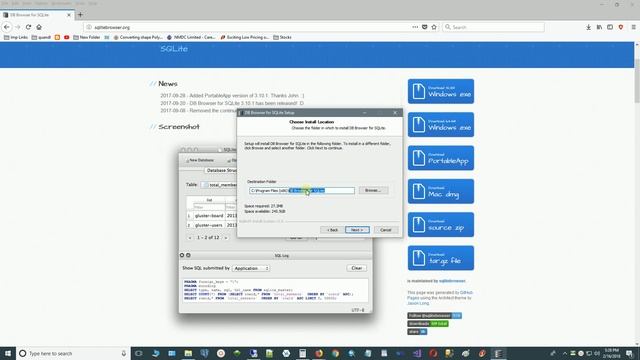
Task: Click the downloads total badge
Action: (x=427, y=324)
